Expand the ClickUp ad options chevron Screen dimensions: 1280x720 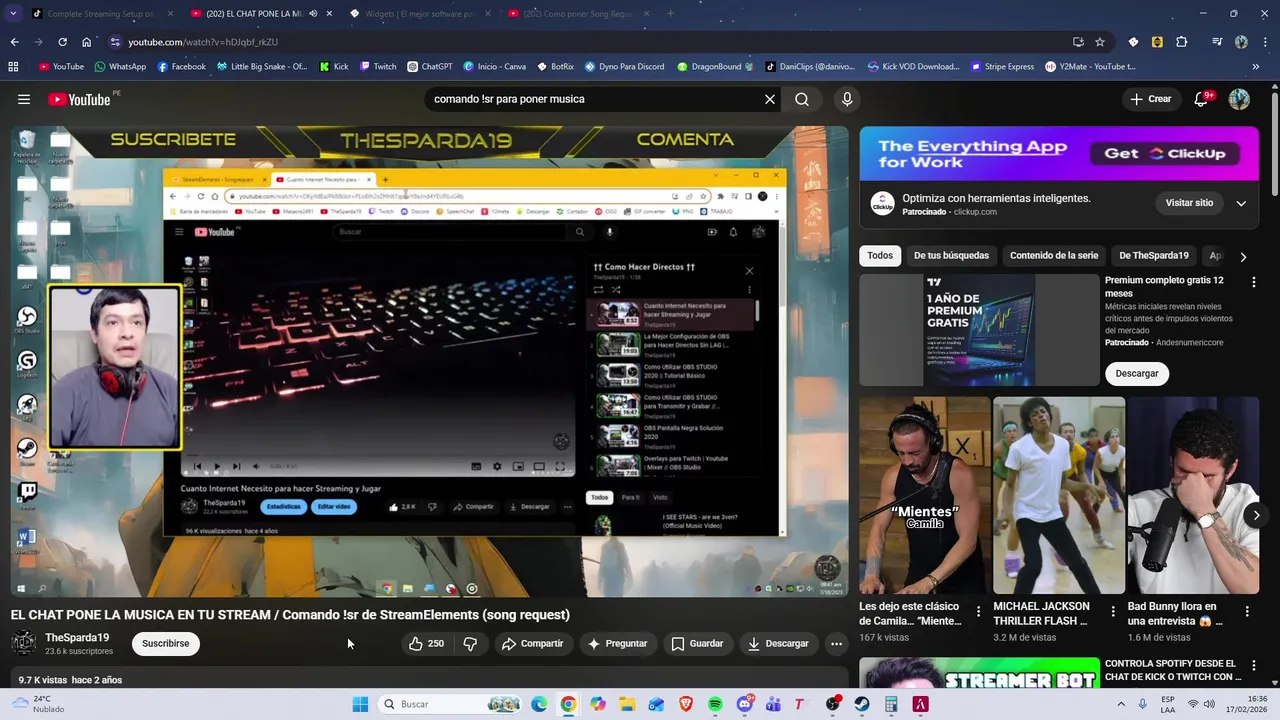1241,203
